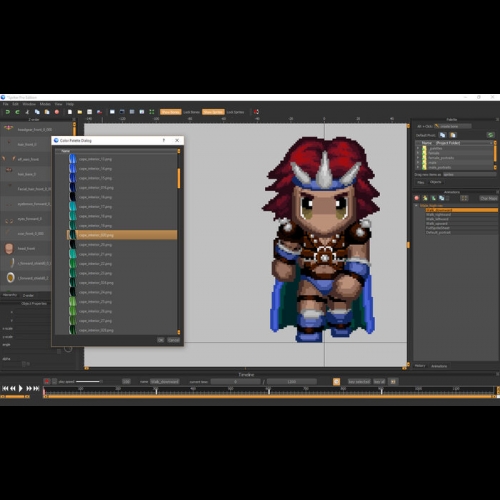The image size is (500, 500).
Task: Expand the female_portraits folder
Action: point(418,158)
